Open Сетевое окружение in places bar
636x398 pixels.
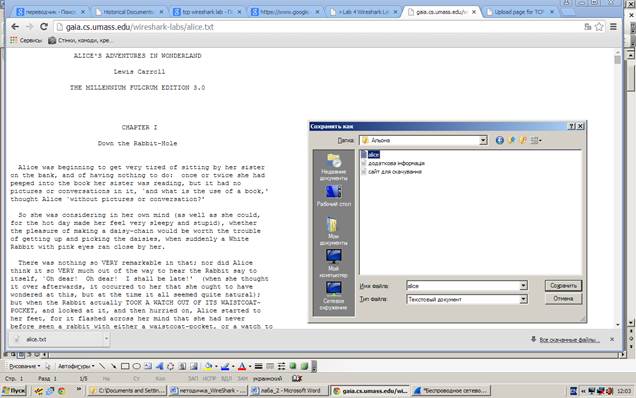(333, 296)
